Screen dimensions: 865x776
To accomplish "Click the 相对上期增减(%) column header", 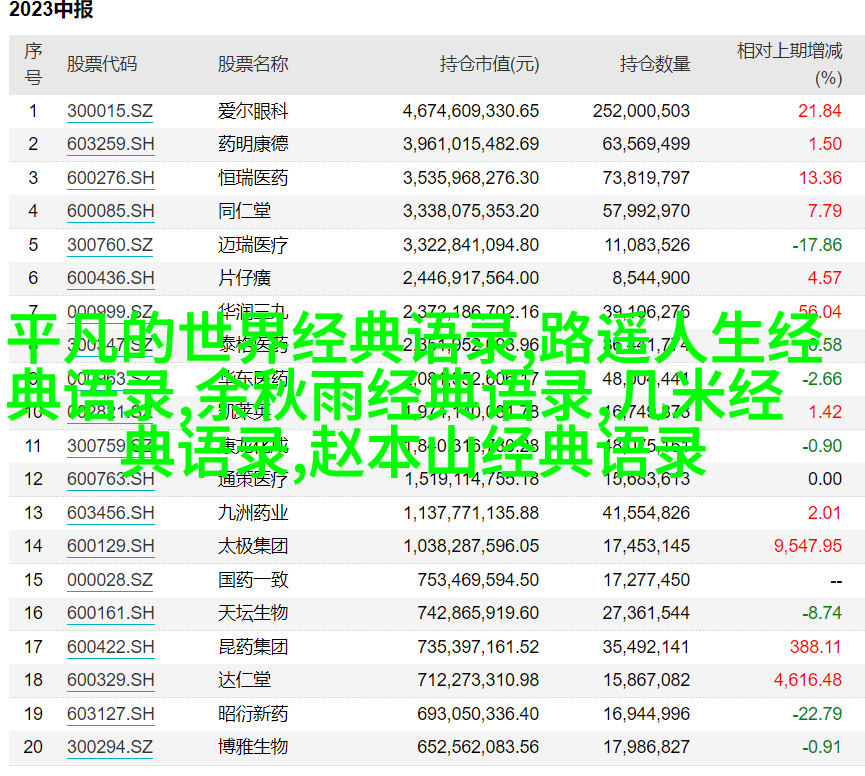I will pos(789,65).
